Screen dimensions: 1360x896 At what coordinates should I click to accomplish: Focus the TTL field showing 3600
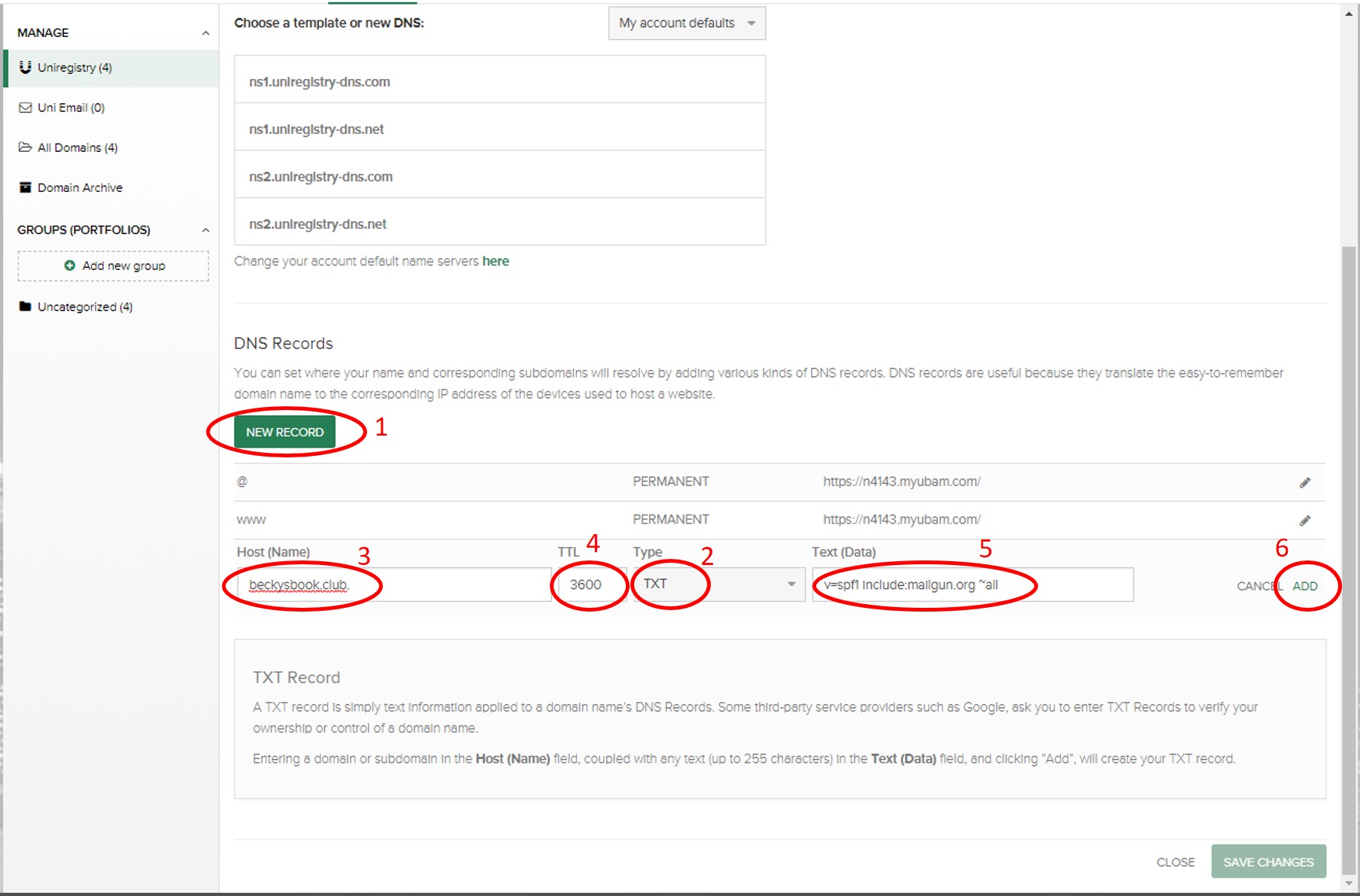(590, 585)
